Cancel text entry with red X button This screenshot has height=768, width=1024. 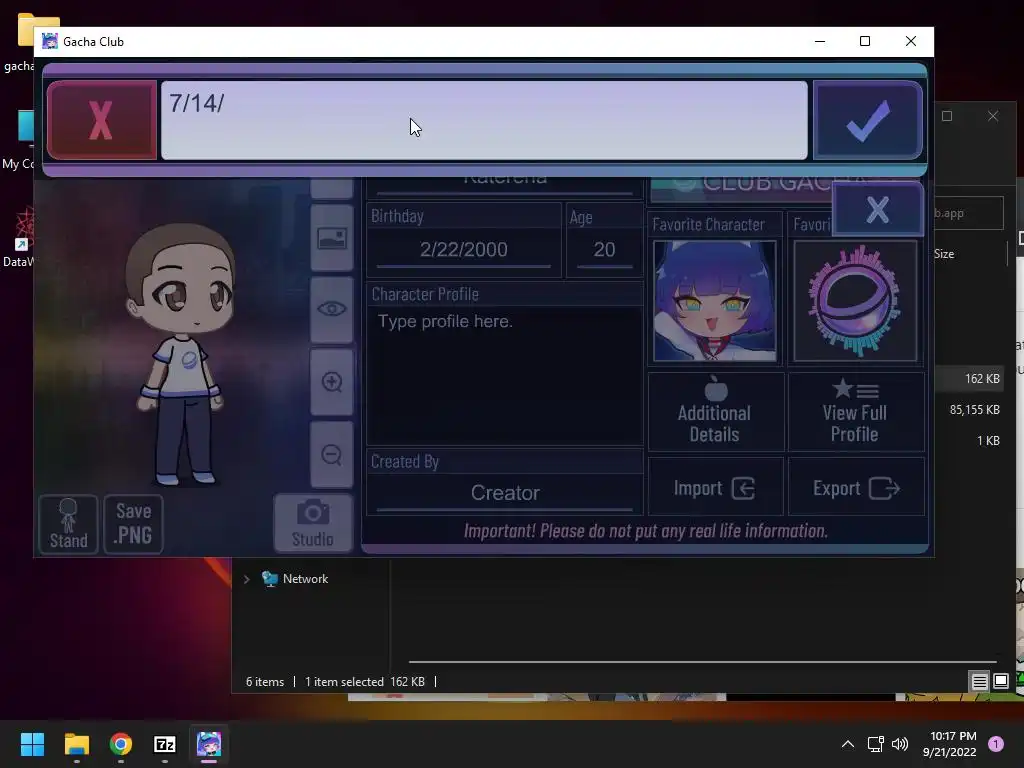point(102,120)
